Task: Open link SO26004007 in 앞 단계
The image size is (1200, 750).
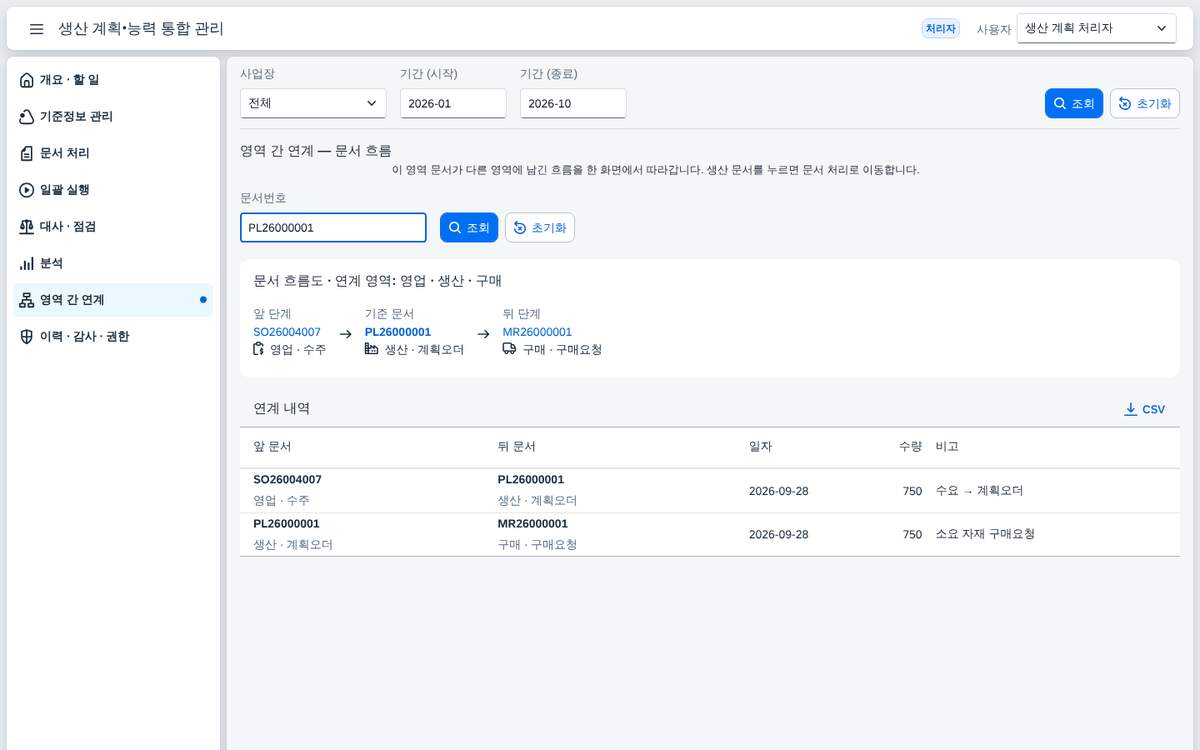Action: tap(287, 332)
